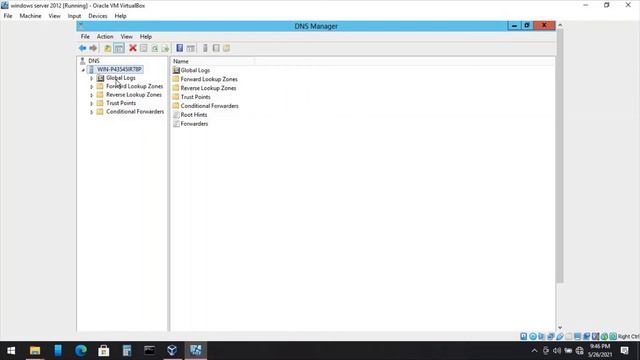Open DNS Manager Action menu

(105, 36)
